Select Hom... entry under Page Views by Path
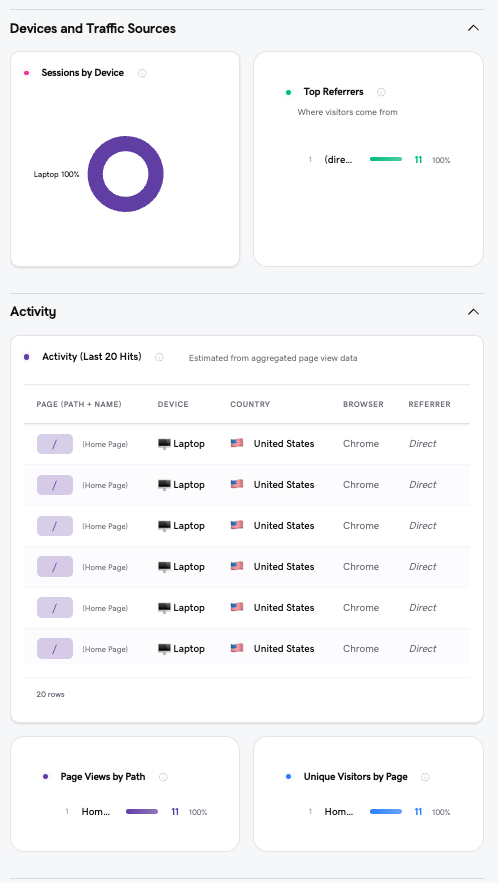This screenshot has height=883, width=498. coord(96,811)
